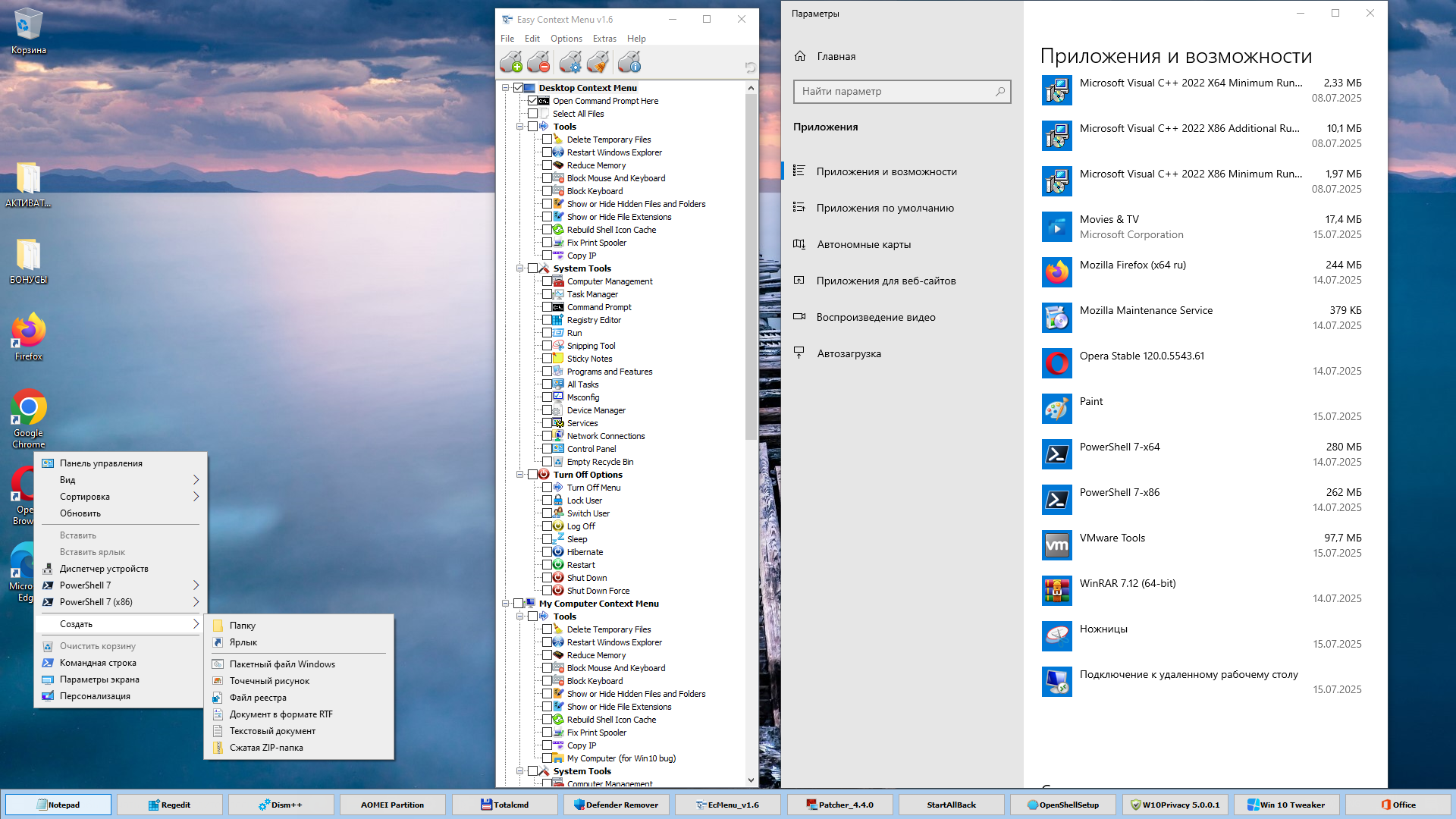Uncheck Open Command Prompt Here checkbox

pos(533,101)
